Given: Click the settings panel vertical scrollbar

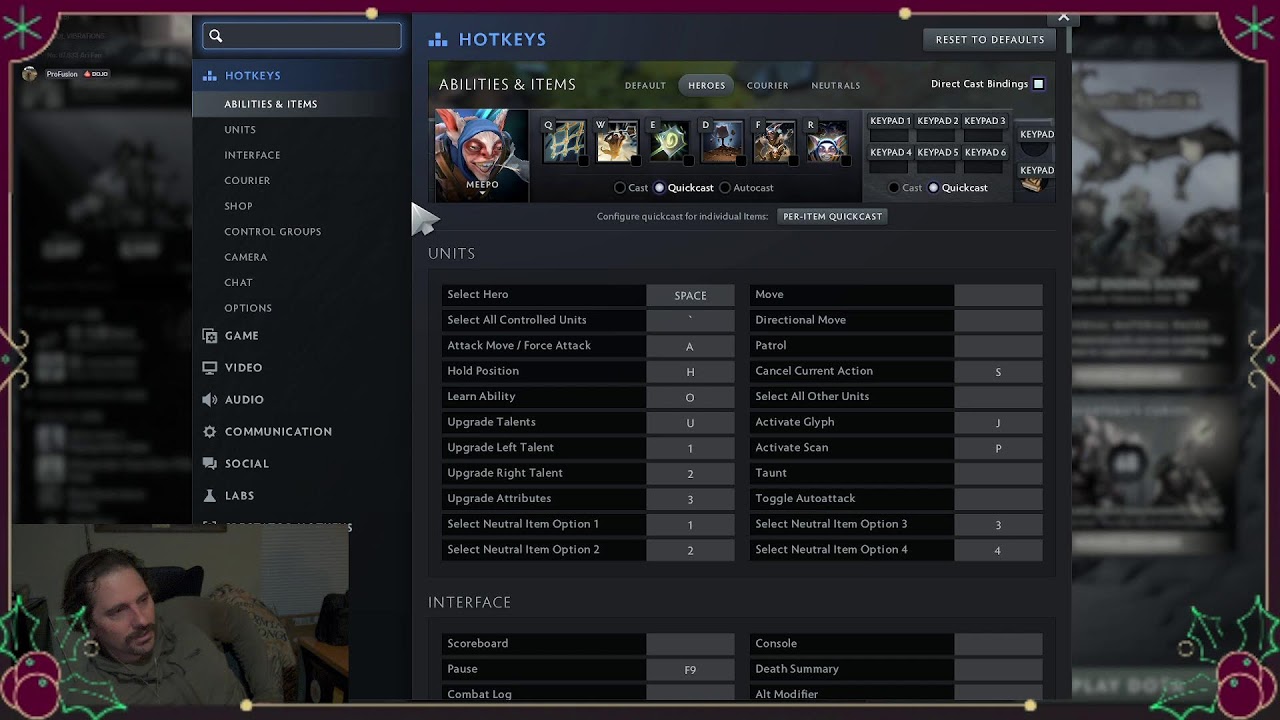Looking at the screenshot, I should click(1068, 38).
